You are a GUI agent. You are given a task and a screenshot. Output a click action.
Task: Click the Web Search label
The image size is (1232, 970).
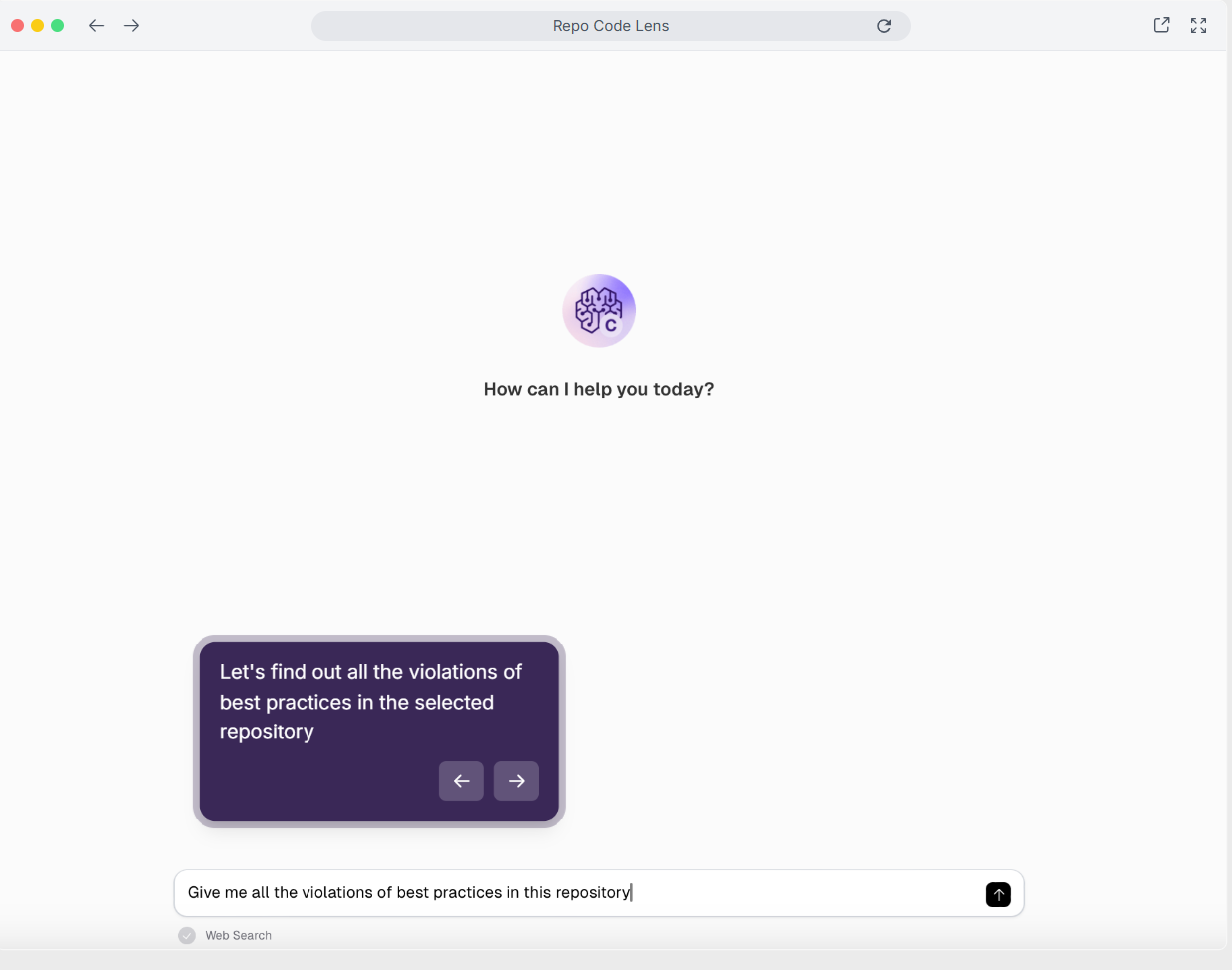(238, 935)
